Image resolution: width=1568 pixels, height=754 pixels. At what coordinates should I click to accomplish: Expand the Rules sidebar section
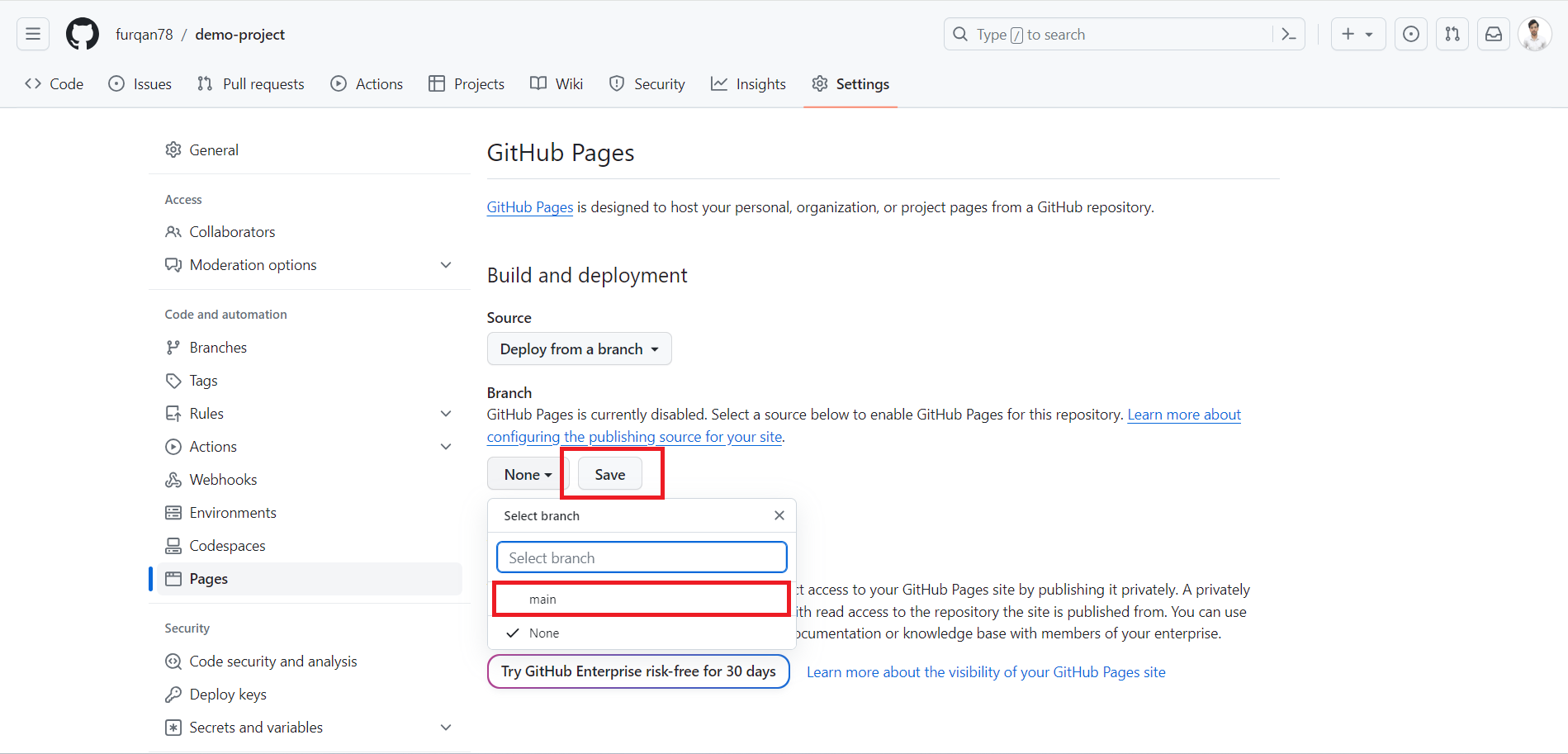click(x=310, y=414)
